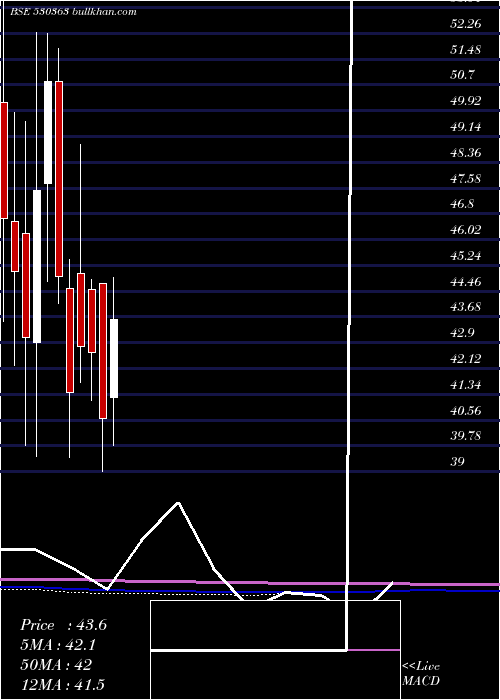The width and height of the screenshot is (500, 700).
Task: Click the 42.9 price axis label
Action: [x=462, y=333]
